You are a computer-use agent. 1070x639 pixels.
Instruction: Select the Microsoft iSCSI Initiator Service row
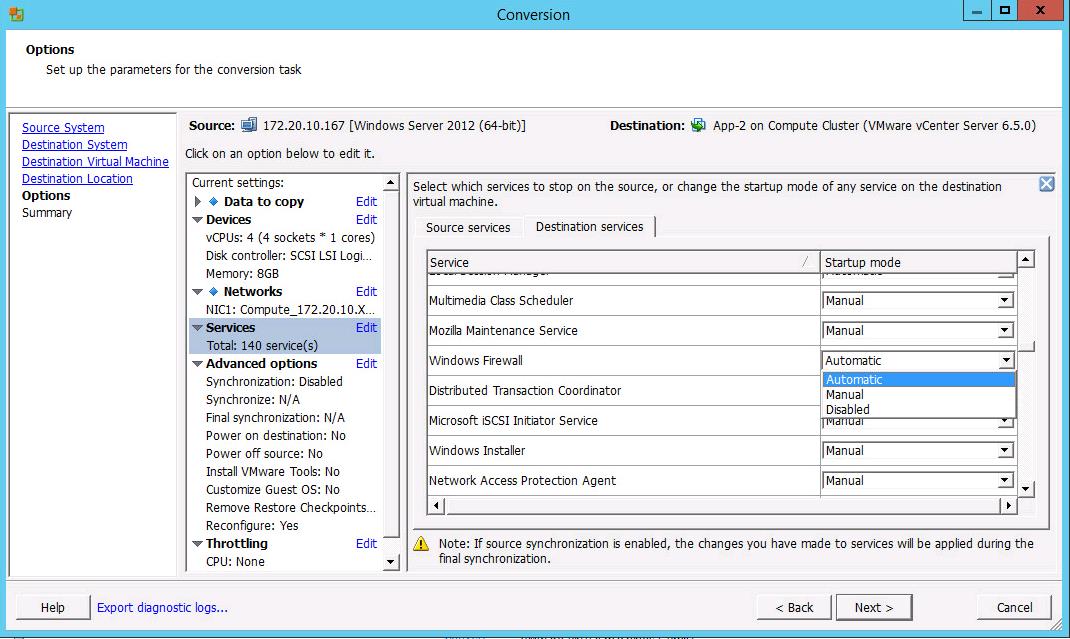click(624, 421)
